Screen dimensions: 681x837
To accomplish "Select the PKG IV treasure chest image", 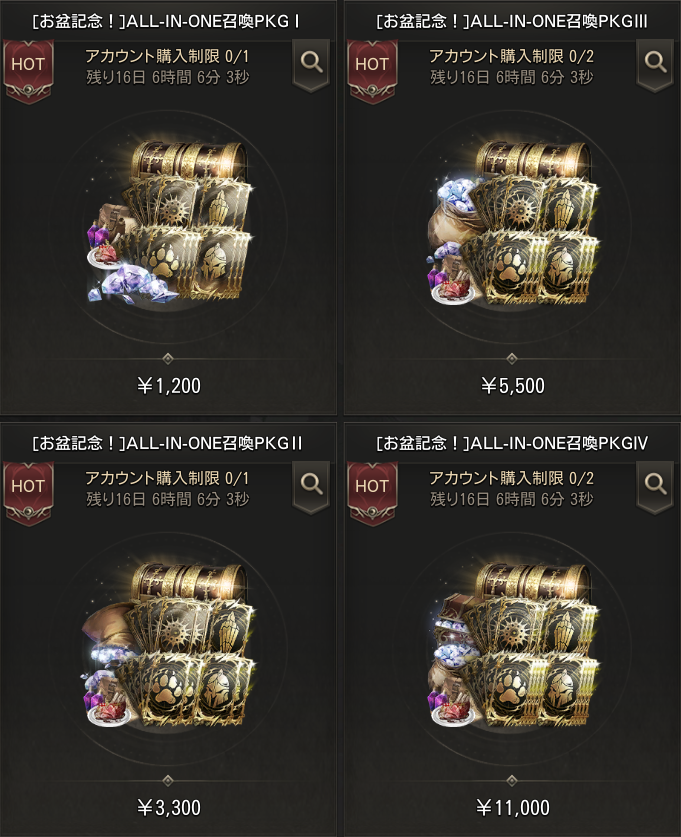I will click(513, 645).
